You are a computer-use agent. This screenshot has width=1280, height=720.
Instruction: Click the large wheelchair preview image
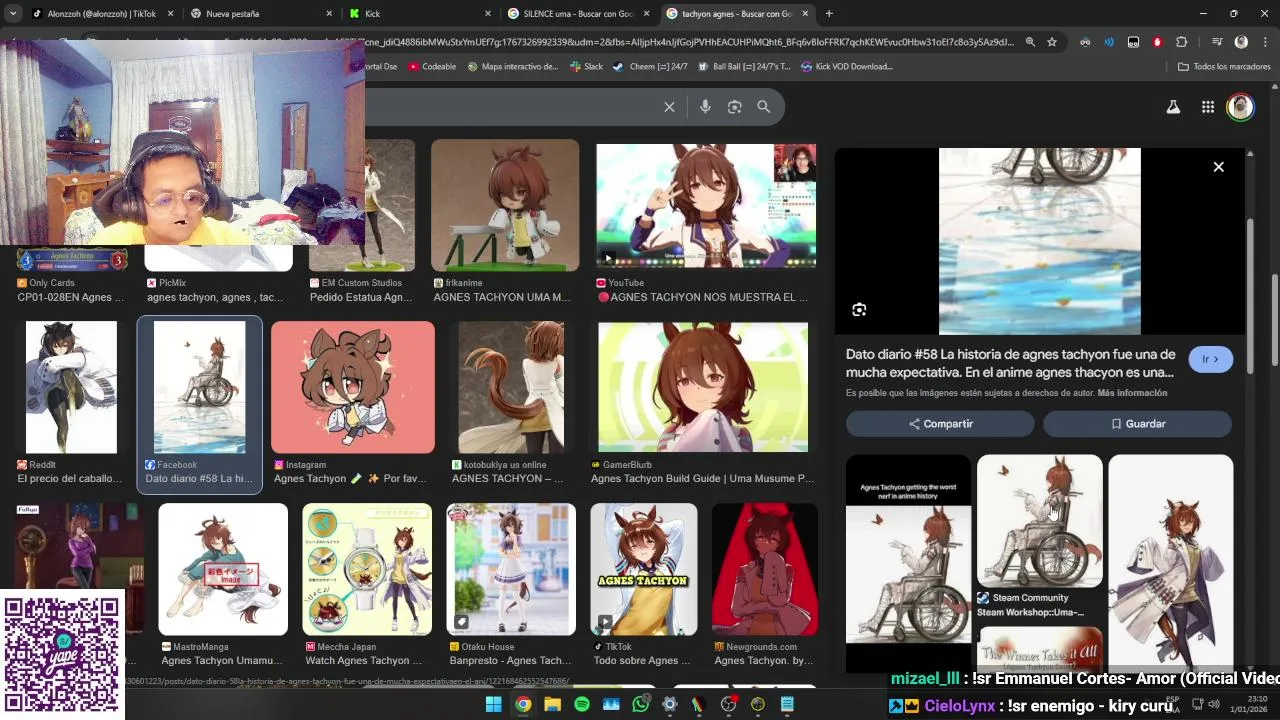1039,241
